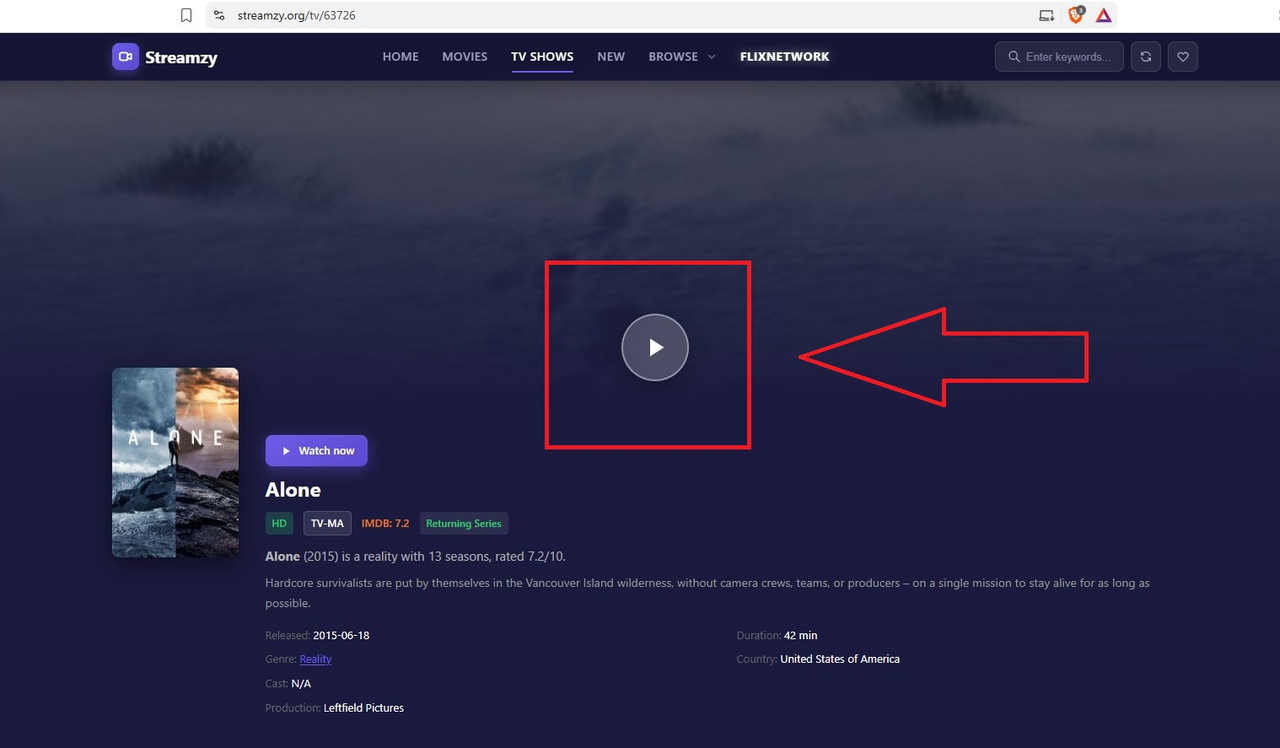Image resolution: width=1280 pixels, height=748 pixels.
Task: Click the streamzy.org/tv/63726 address bar URL
Action: [x=297, y=15]
